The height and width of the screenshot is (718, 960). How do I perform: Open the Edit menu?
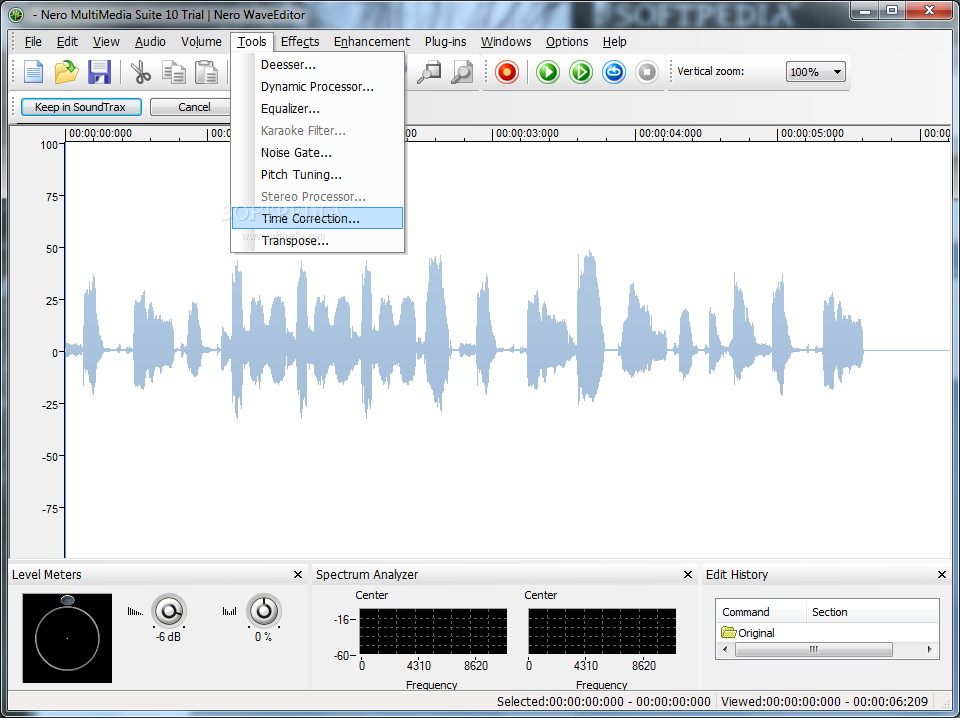click(67, 42)
